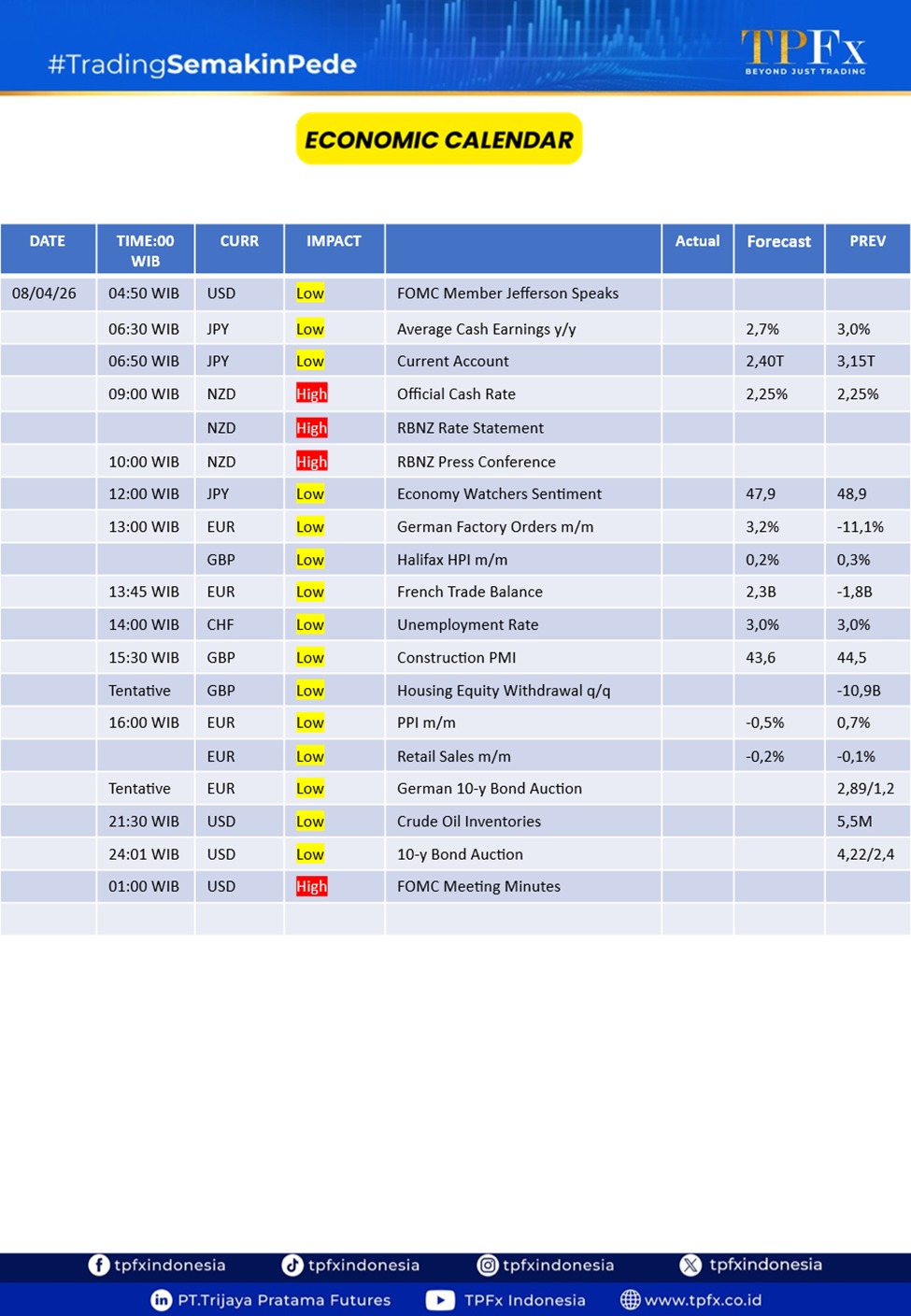The width and height of the screenshot is (911, 1316).
Task: Select the Forecast column header
Action: pyautogui.click(x=778, y=241)
